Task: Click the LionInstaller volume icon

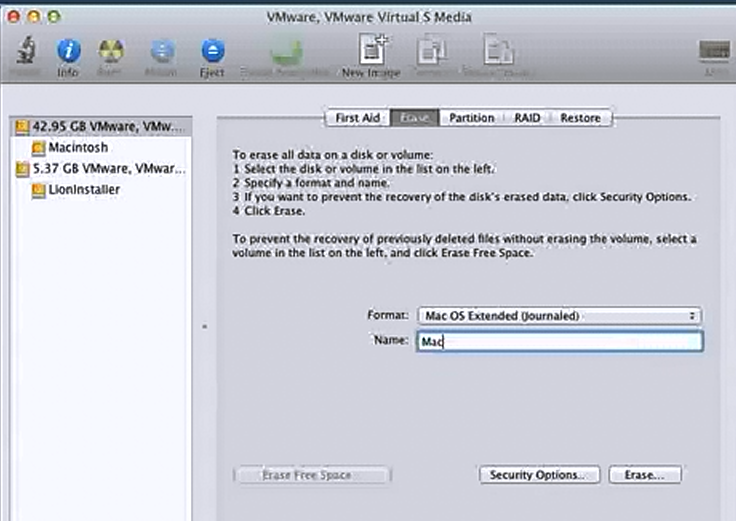Action: tap(38, 190)
